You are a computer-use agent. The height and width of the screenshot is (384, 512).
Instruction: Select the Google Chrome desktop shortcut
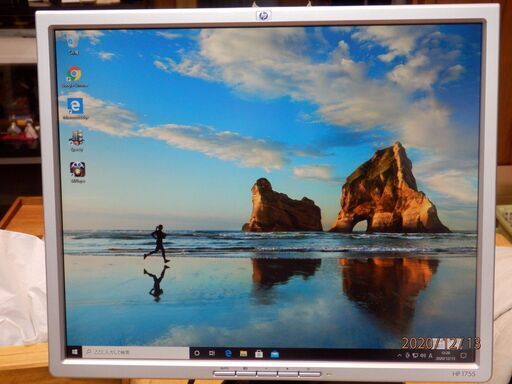click(75, 77)
